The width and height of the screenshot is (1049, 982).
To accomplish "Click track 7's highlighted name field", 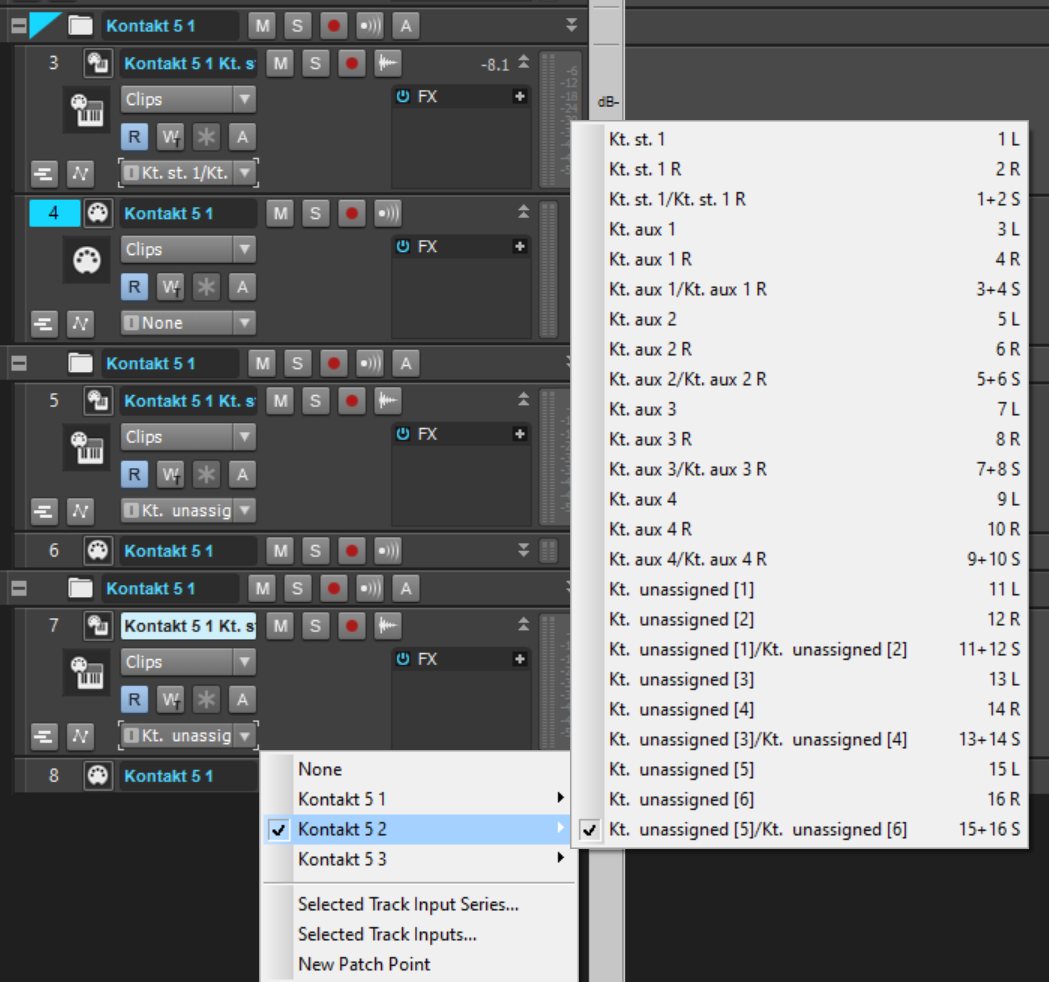I will 188,625.
